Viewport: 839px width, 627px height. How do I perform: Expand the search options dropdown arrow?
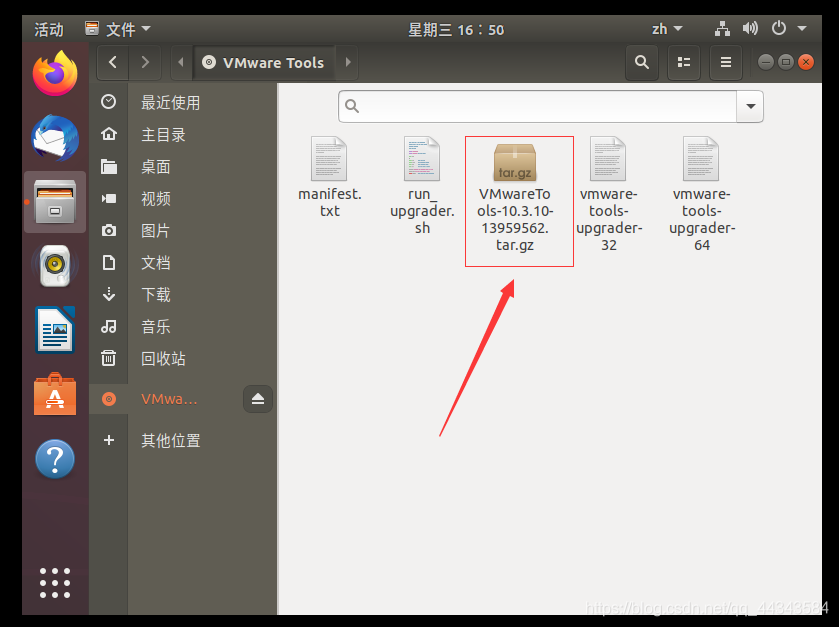751,106
